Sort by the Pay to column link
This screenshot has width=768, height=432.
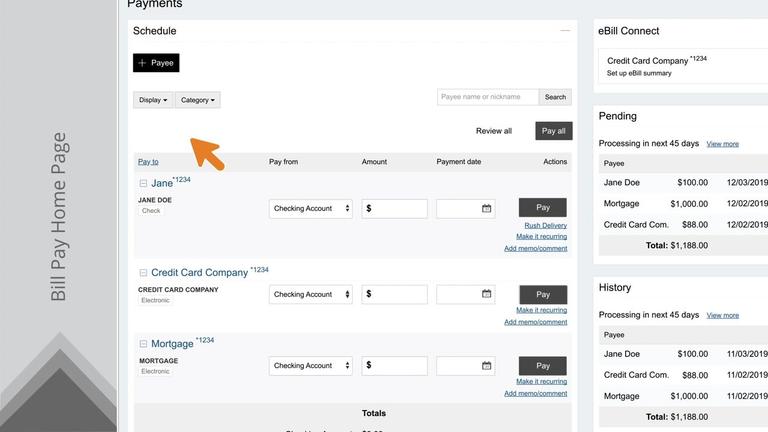point(148,162)
